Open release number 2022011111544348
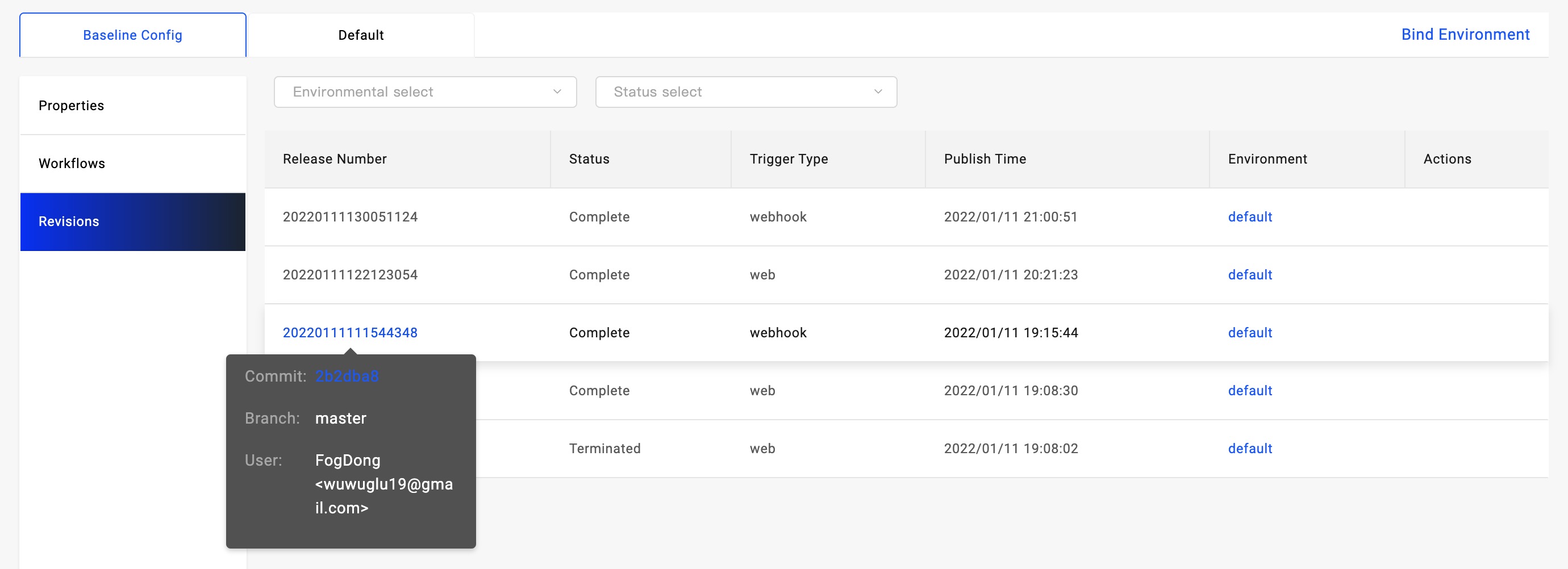 350,333
